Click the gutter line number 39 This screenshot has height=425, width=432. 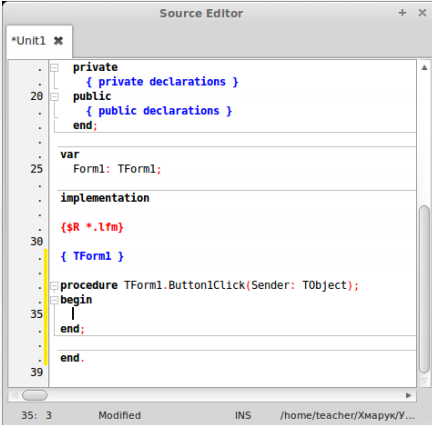[x=37, y=372]
